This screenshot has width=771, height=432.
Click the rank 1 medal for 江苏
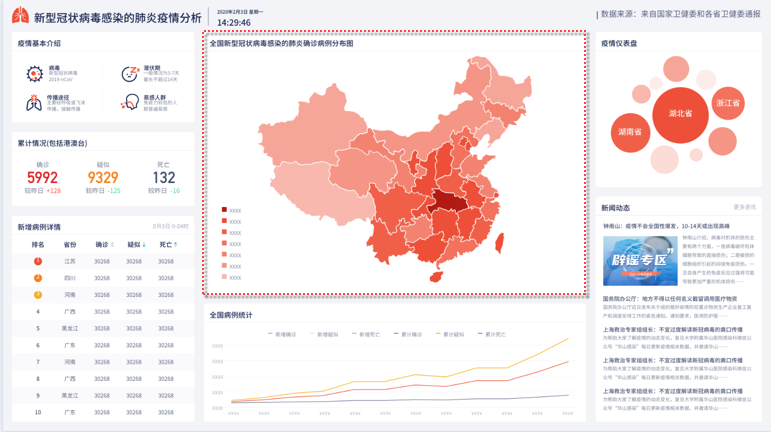tap(38, 261)
